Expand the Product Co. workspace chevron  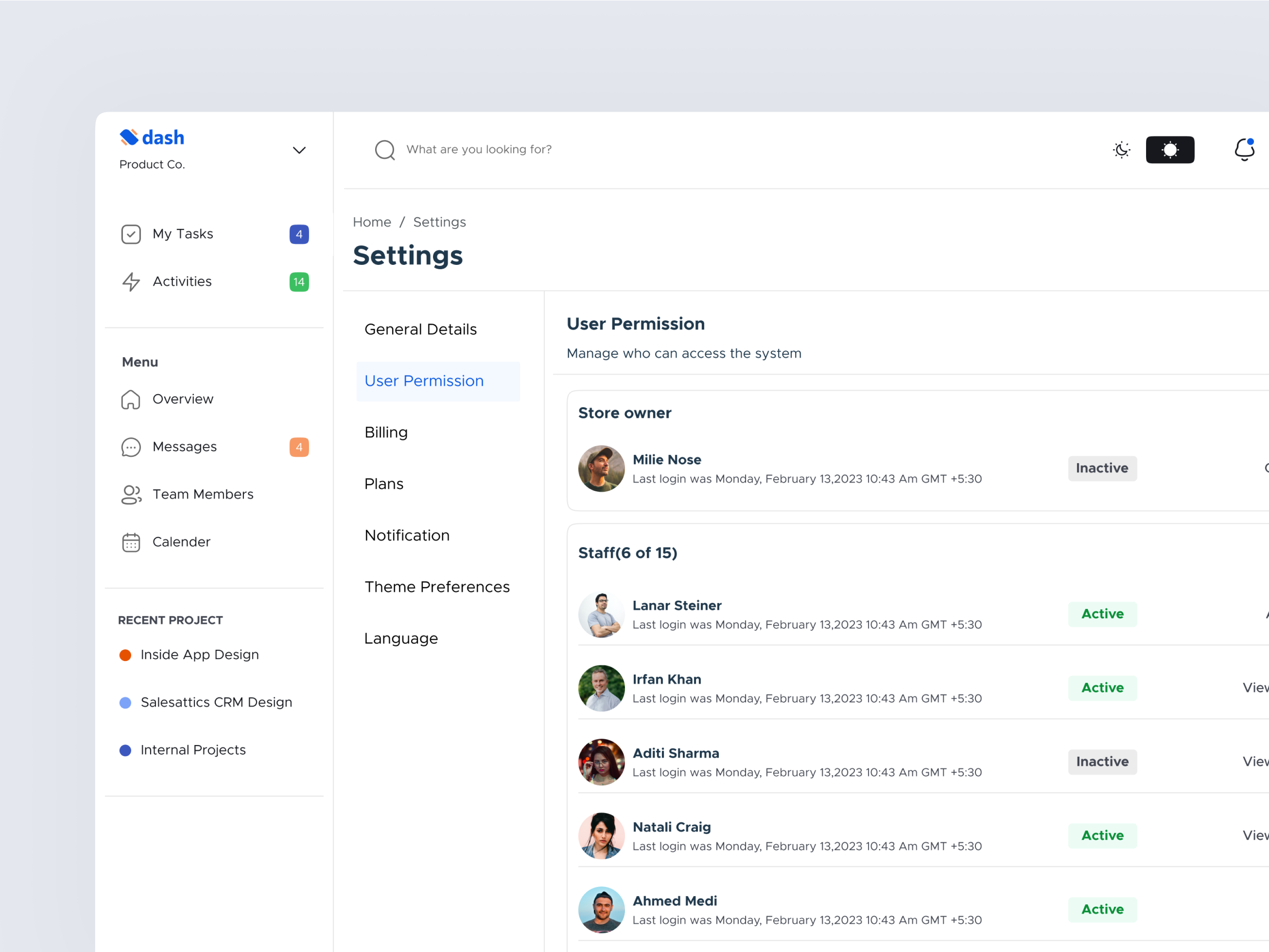tap(299, 150)
